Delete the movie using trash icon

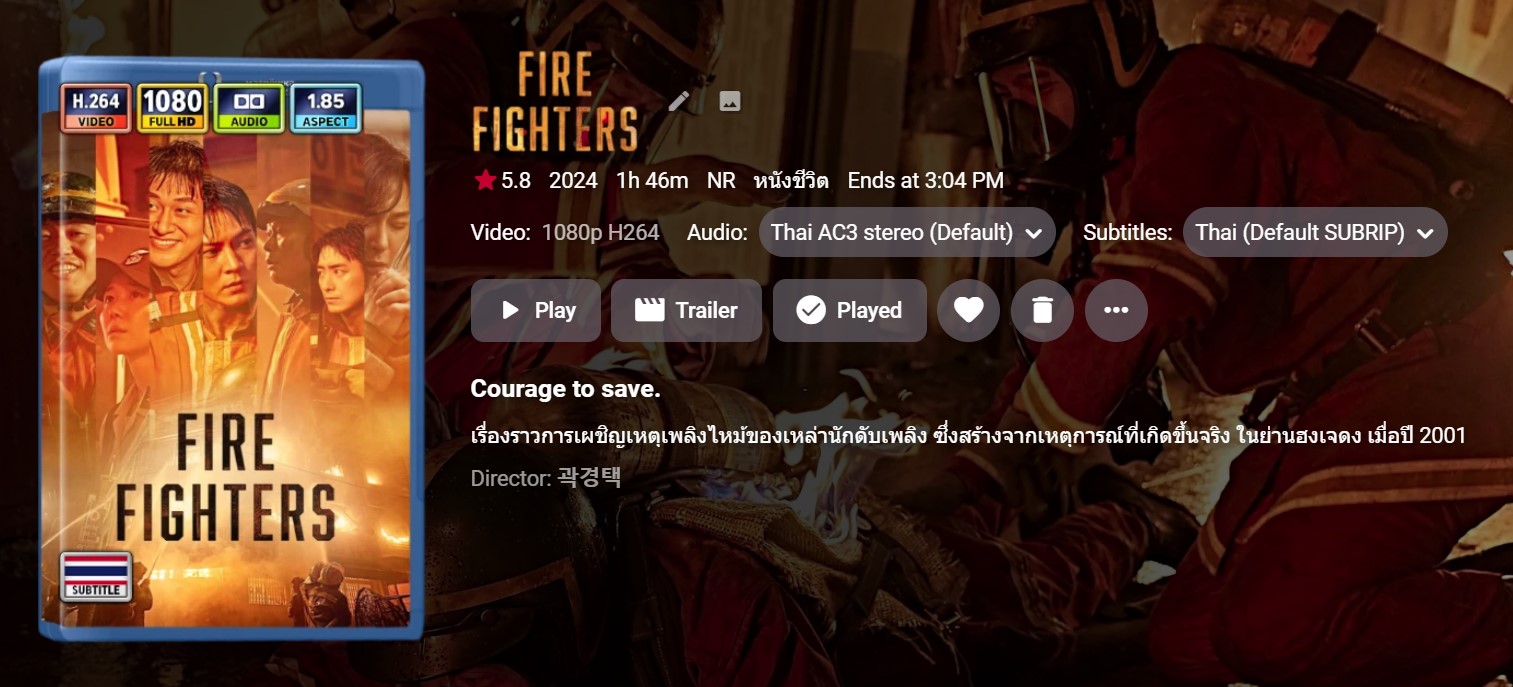pyautogui.click(x=1042, y=310)
